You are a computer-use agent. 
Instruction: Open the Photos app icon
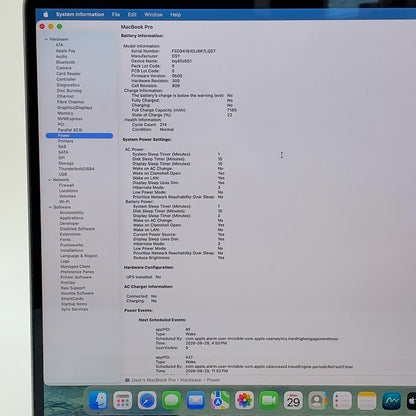click(x=245, y=400)
